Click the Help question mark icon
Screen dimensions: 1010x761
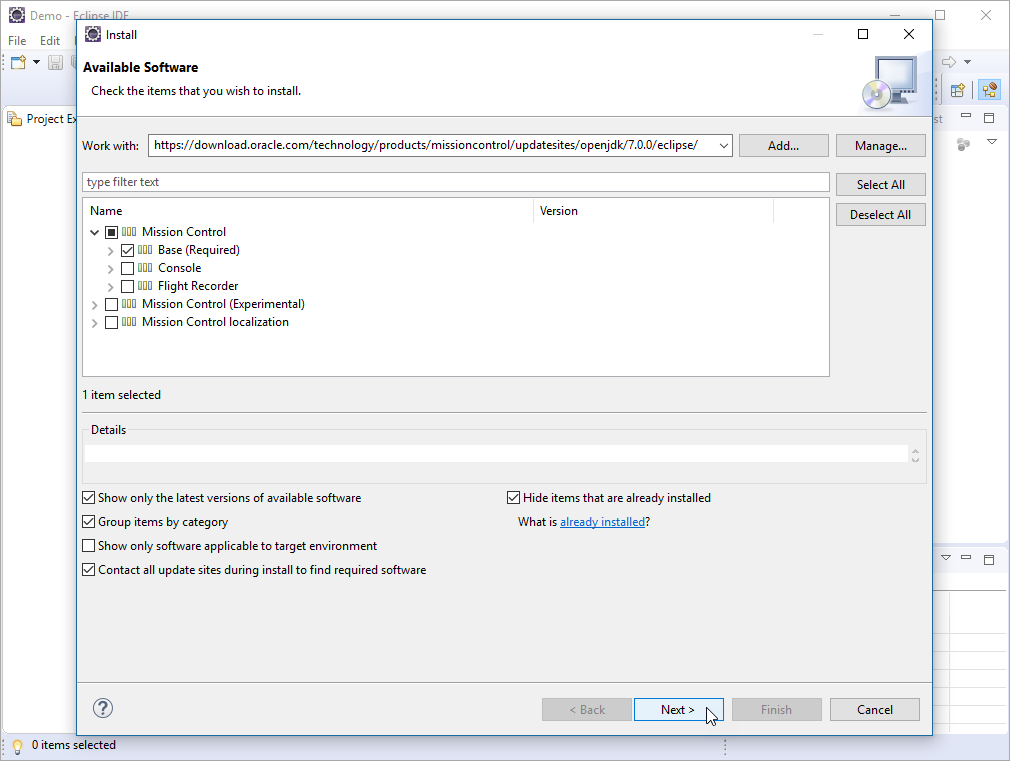click(x=103, y=708)
